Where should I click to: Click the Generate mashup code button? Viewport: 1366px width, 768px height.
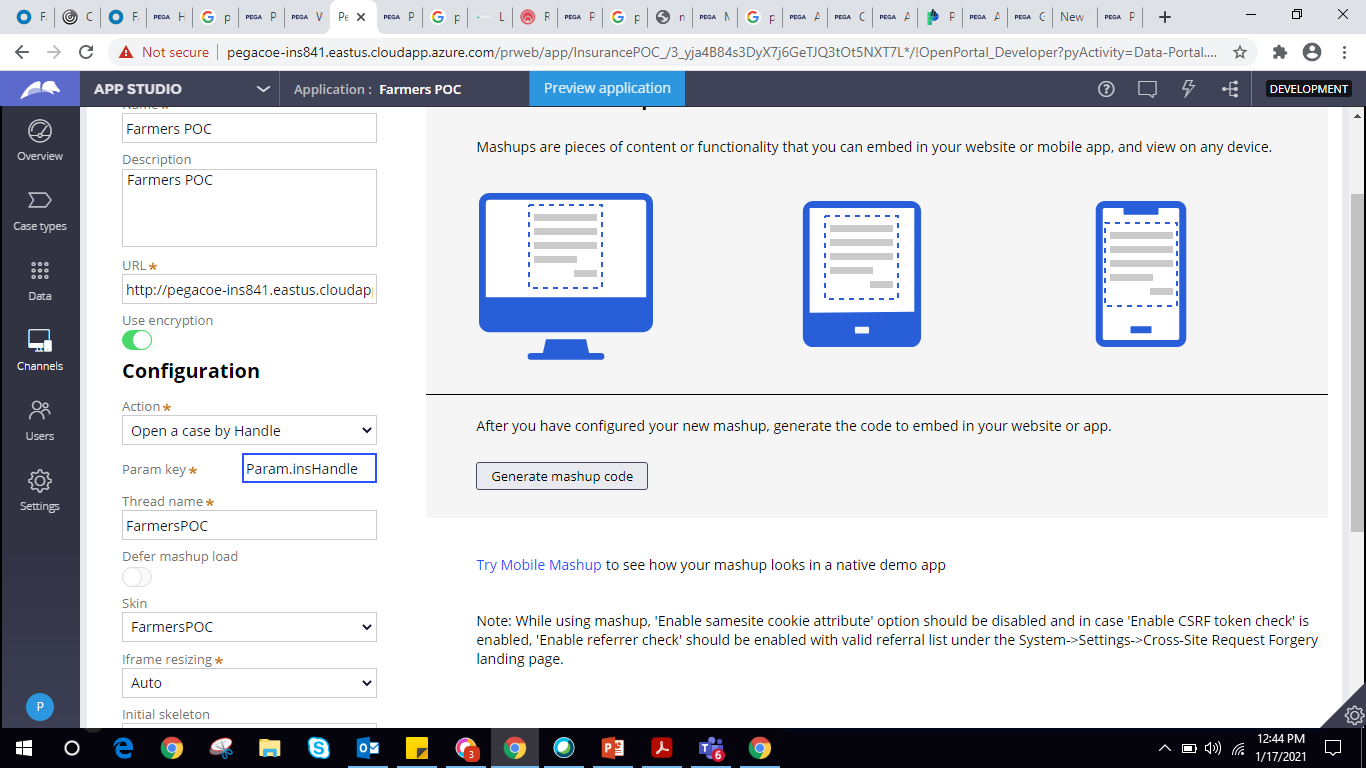561,476
